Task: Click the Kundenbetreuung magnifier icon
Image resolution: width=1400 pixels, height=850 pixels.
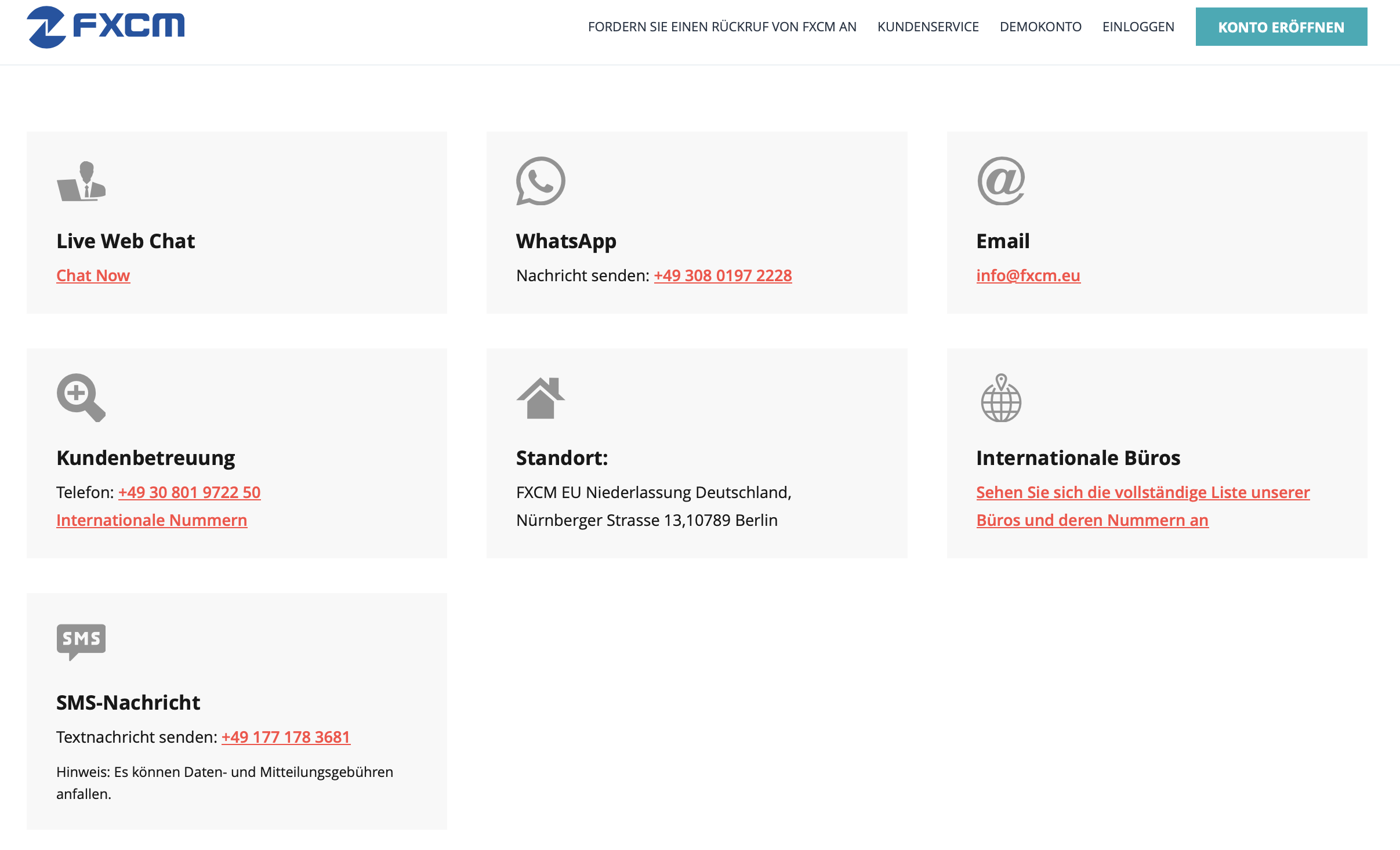Action: [x=81, y=398]
